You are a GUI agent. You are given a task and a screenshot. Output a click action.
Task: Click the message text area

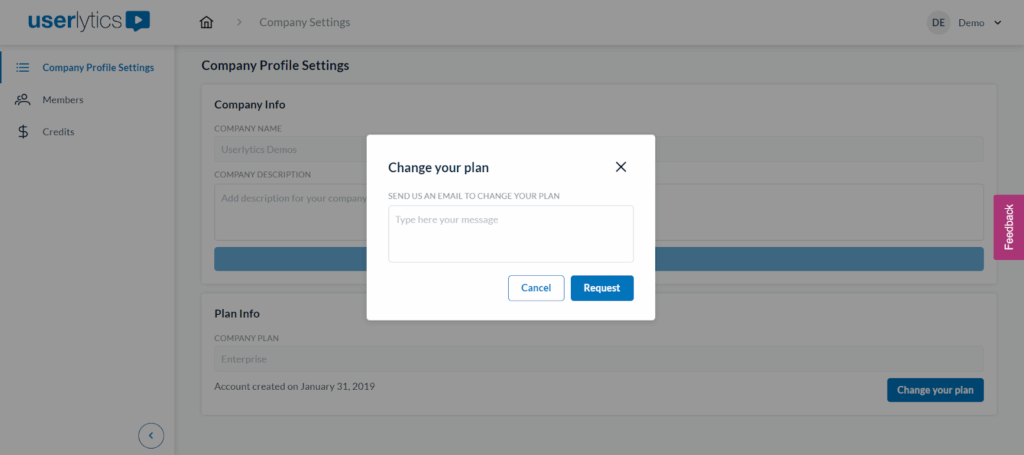[510, 234]
